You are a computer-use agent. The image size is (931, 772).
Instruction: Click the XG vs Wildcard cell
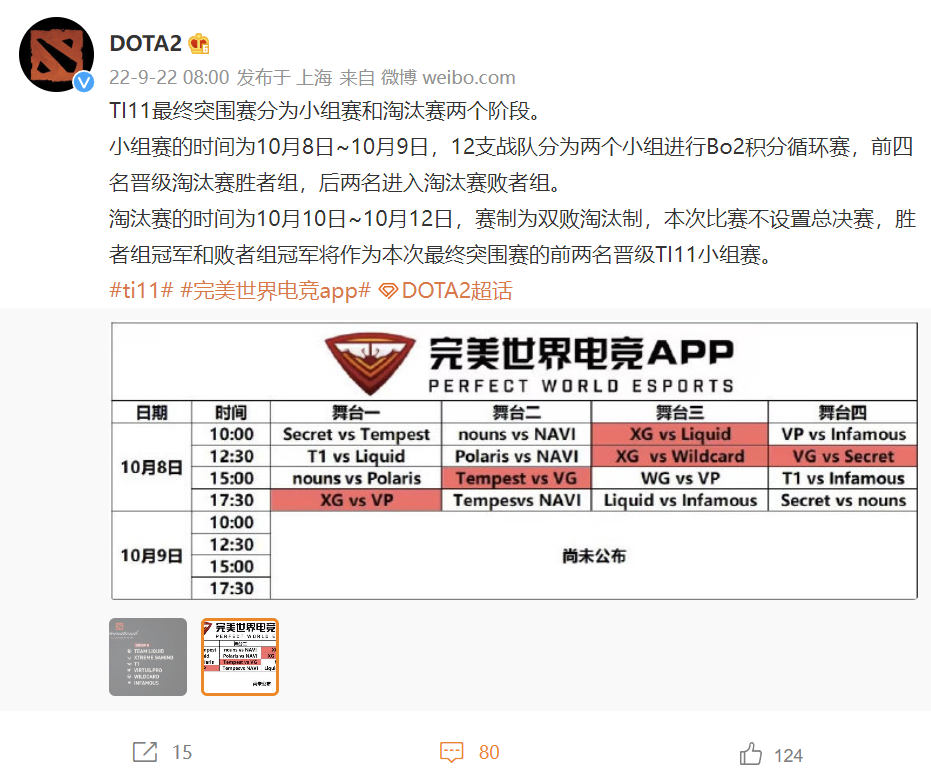(680, 456)
